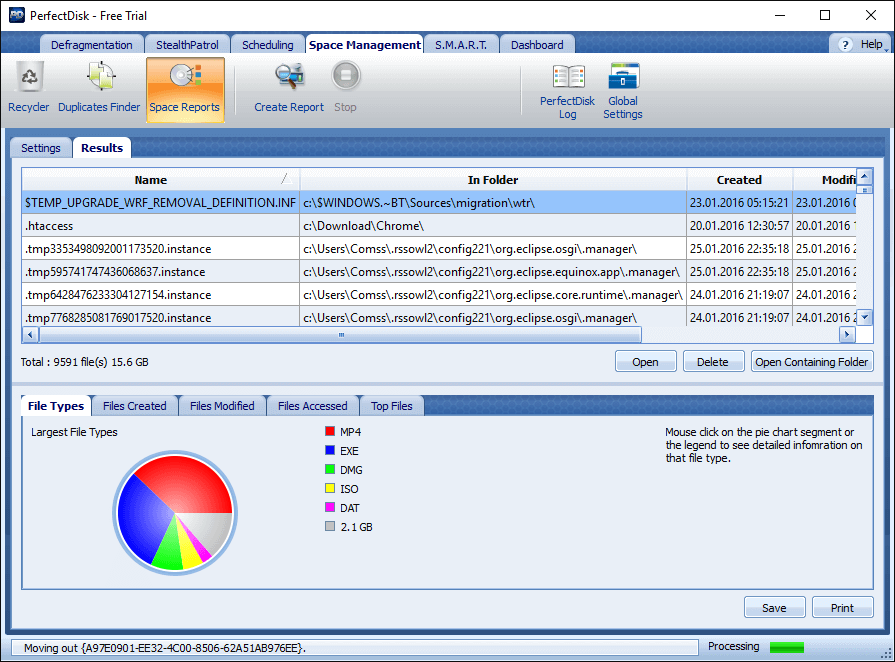895x662 pixels.
Task: Click the yellow ISO legend swatch
Action: (x=330, y=489)
